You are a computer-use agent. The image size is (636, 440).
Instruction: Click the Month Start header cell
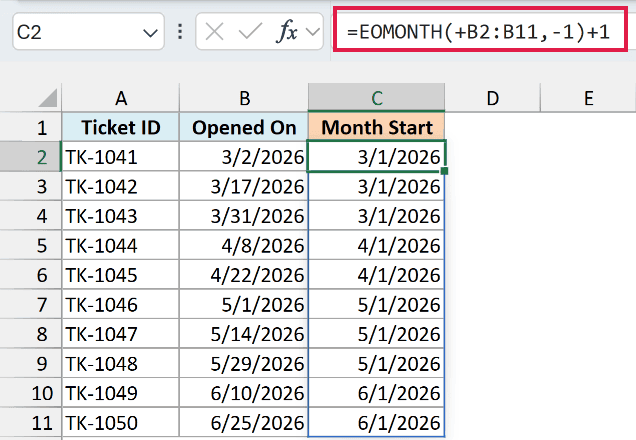(376, 127)
